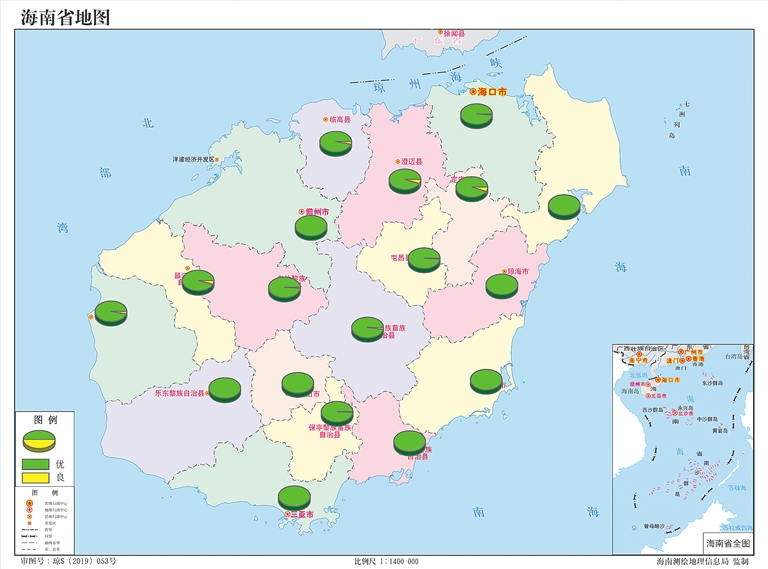
Task: Select the westernmost pie chart on the coast
Action: point(110,313)
